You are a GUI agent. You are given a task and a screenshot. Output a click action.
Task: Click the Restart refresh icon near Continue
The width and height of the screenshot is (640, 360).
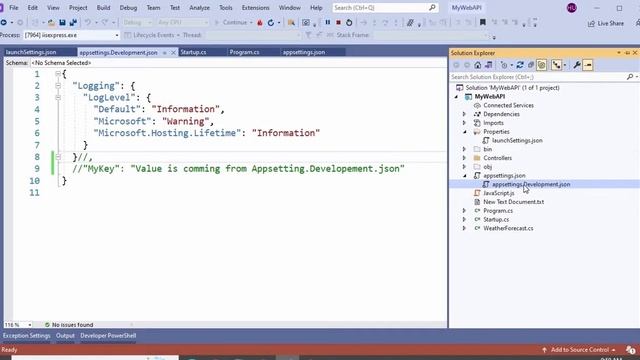[x=271, y=22]
